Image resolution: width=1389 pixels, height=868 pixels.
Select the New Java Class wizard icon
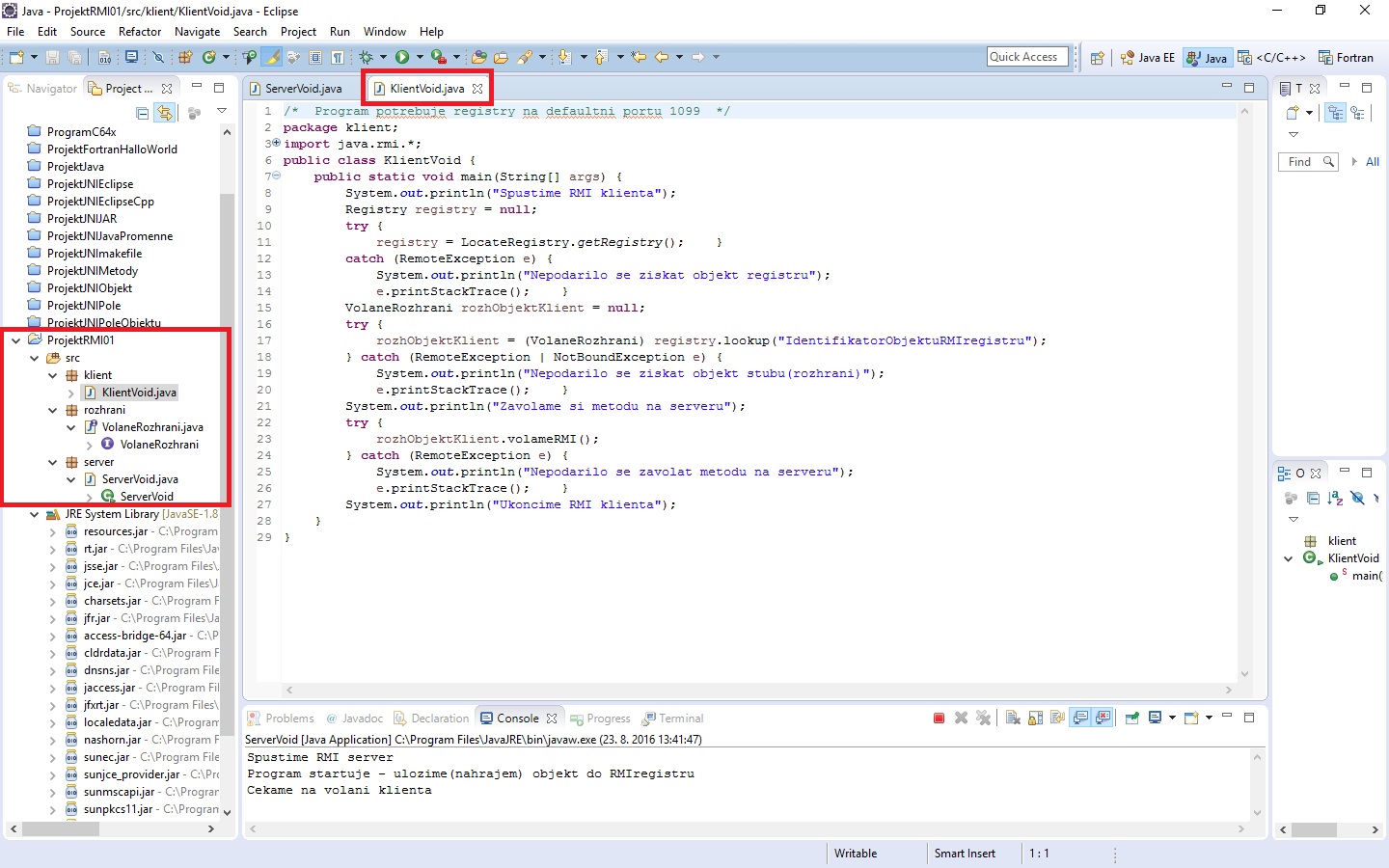(x=207, y=57)
